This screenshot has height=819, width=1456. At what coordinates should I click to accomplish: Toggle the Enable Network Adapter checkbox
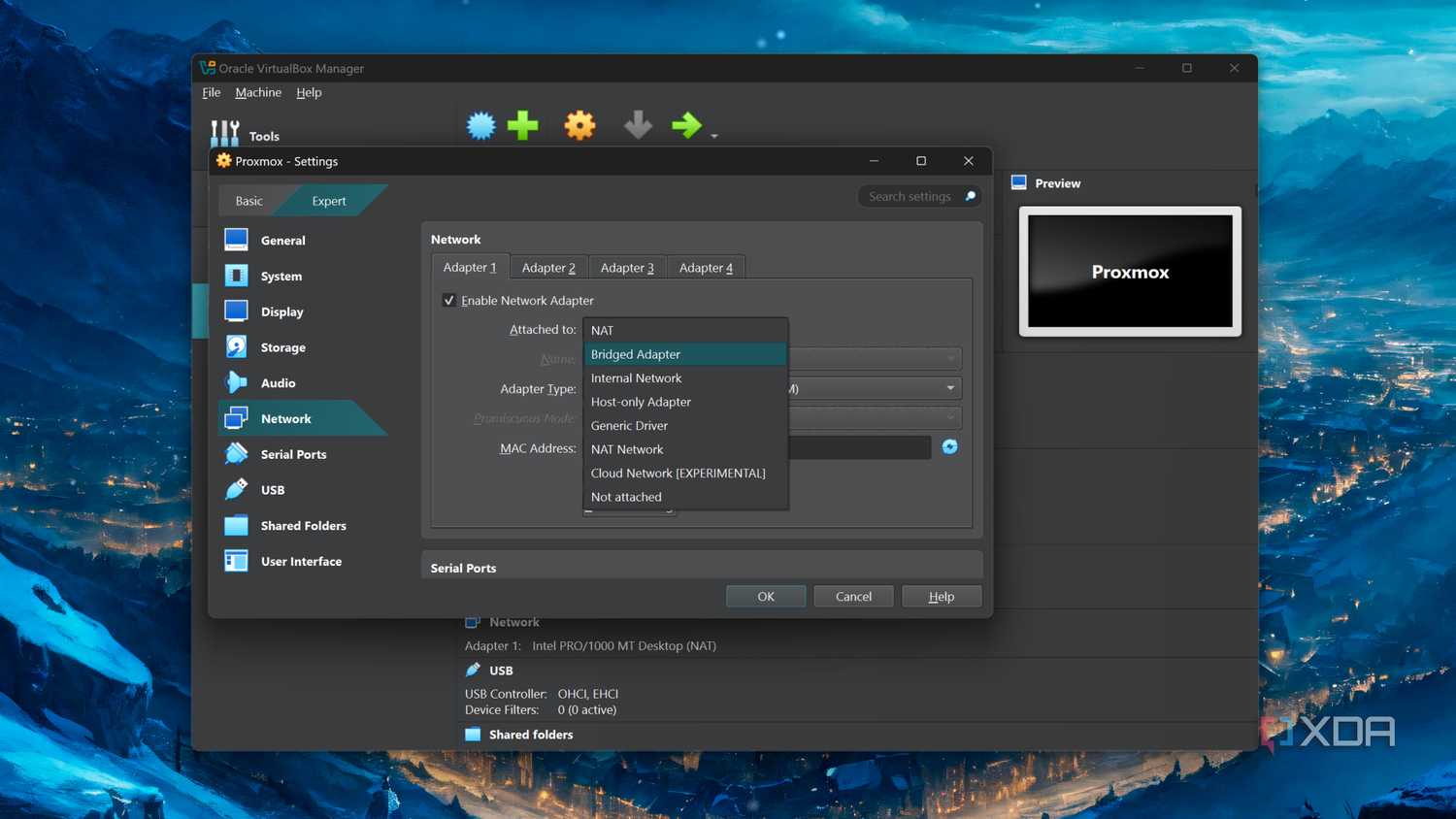[449, 300]
